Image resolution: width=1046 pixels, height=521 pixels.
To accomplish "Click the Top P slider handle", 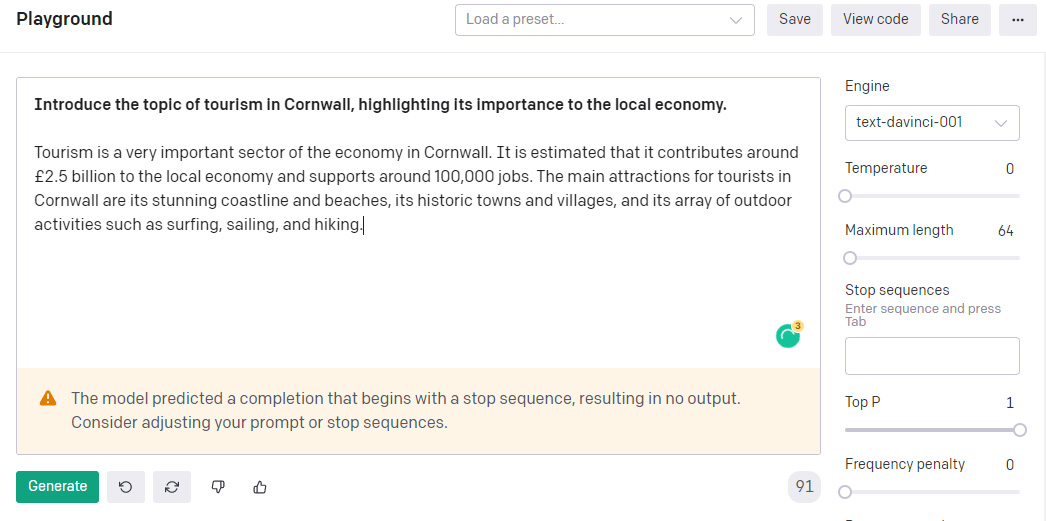I will click(1019, 430).
